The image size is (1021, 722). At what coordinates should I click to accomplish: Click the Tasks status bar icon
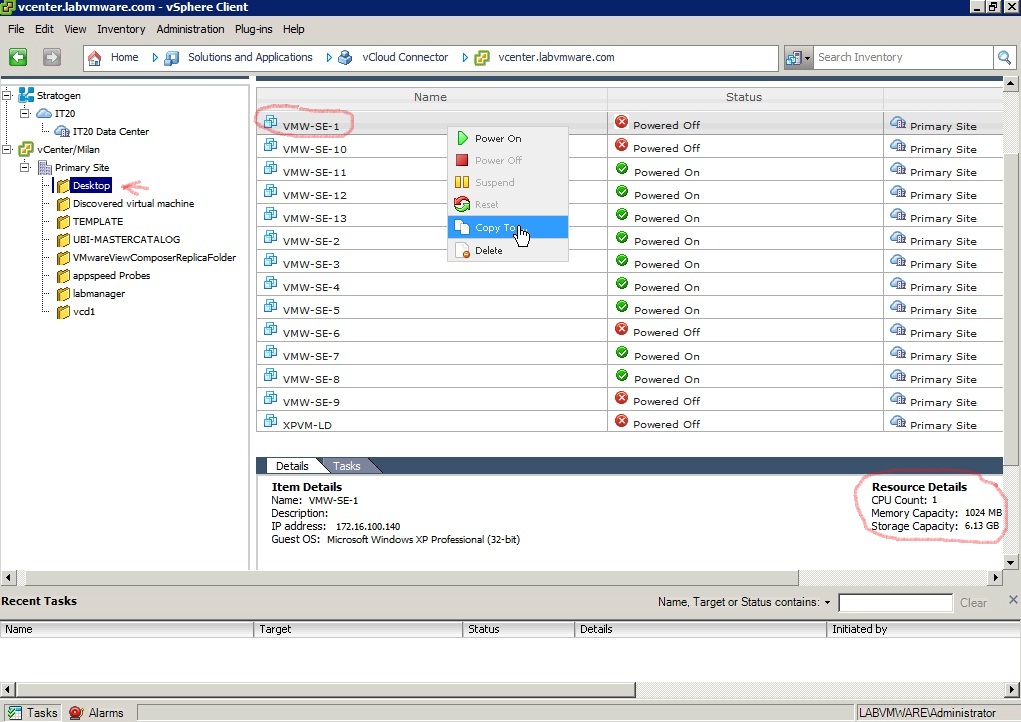[14, 713]
